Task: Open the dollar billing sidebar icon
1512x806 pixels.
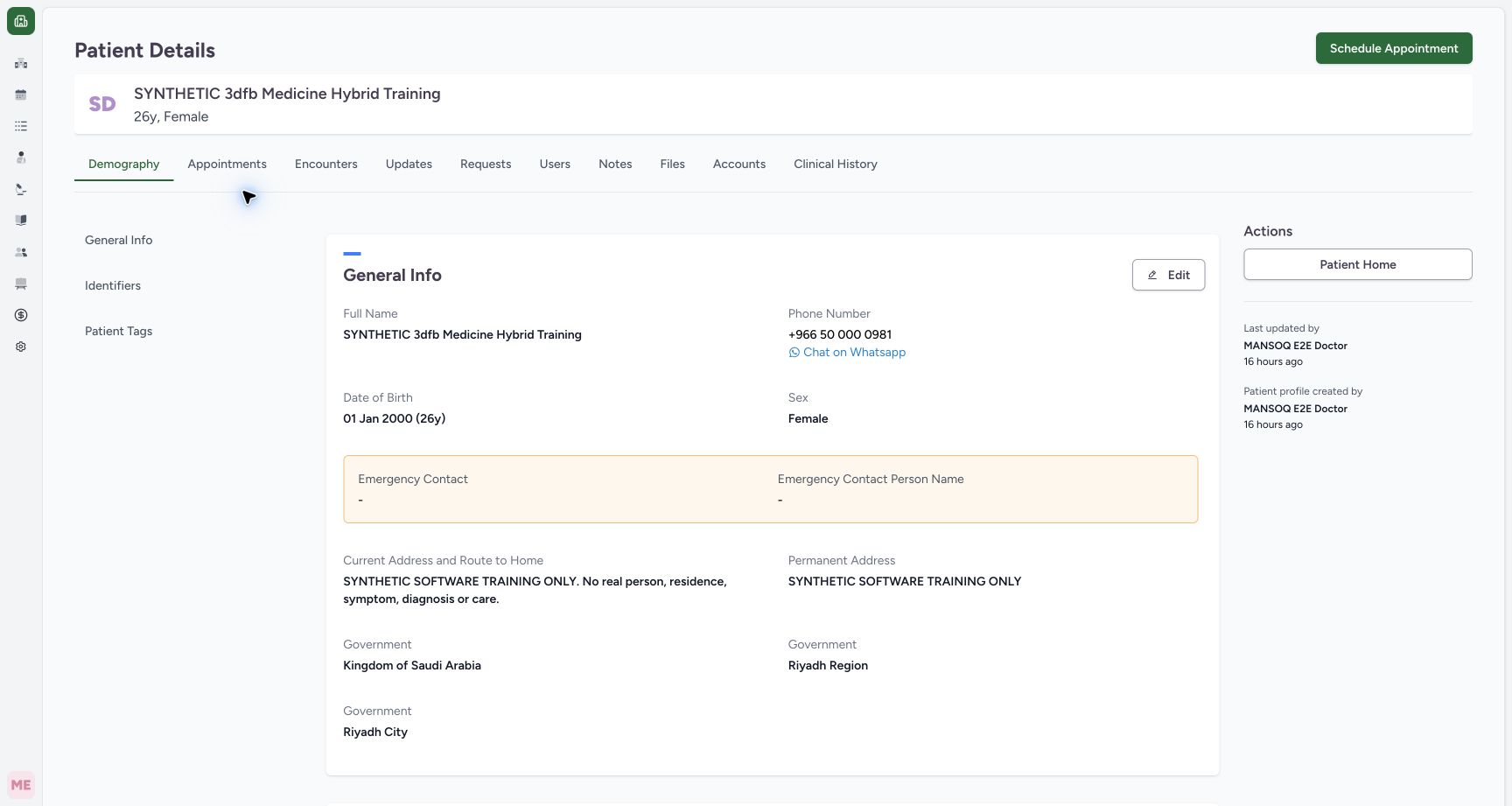Action: click(x=21, y=315)
